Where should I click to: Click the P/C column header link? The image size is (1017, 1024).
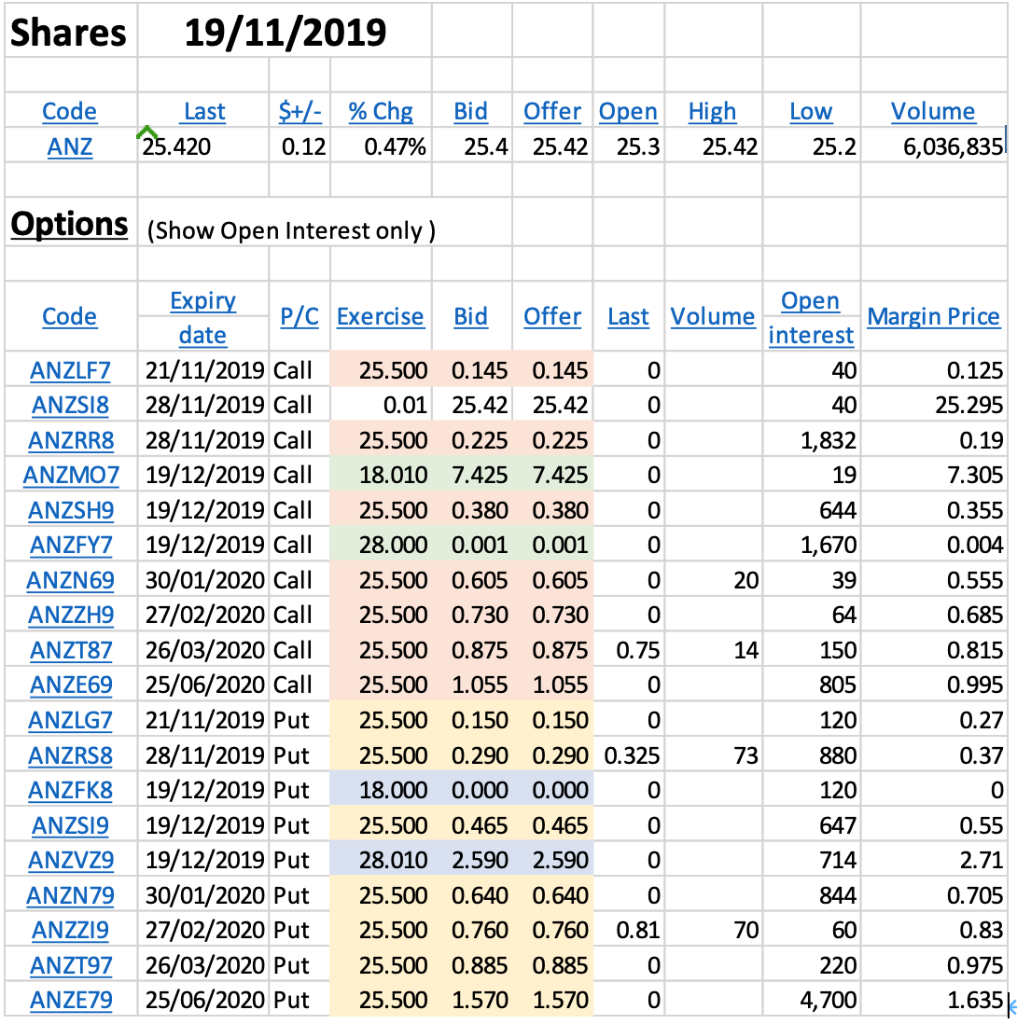pos(299,316)
